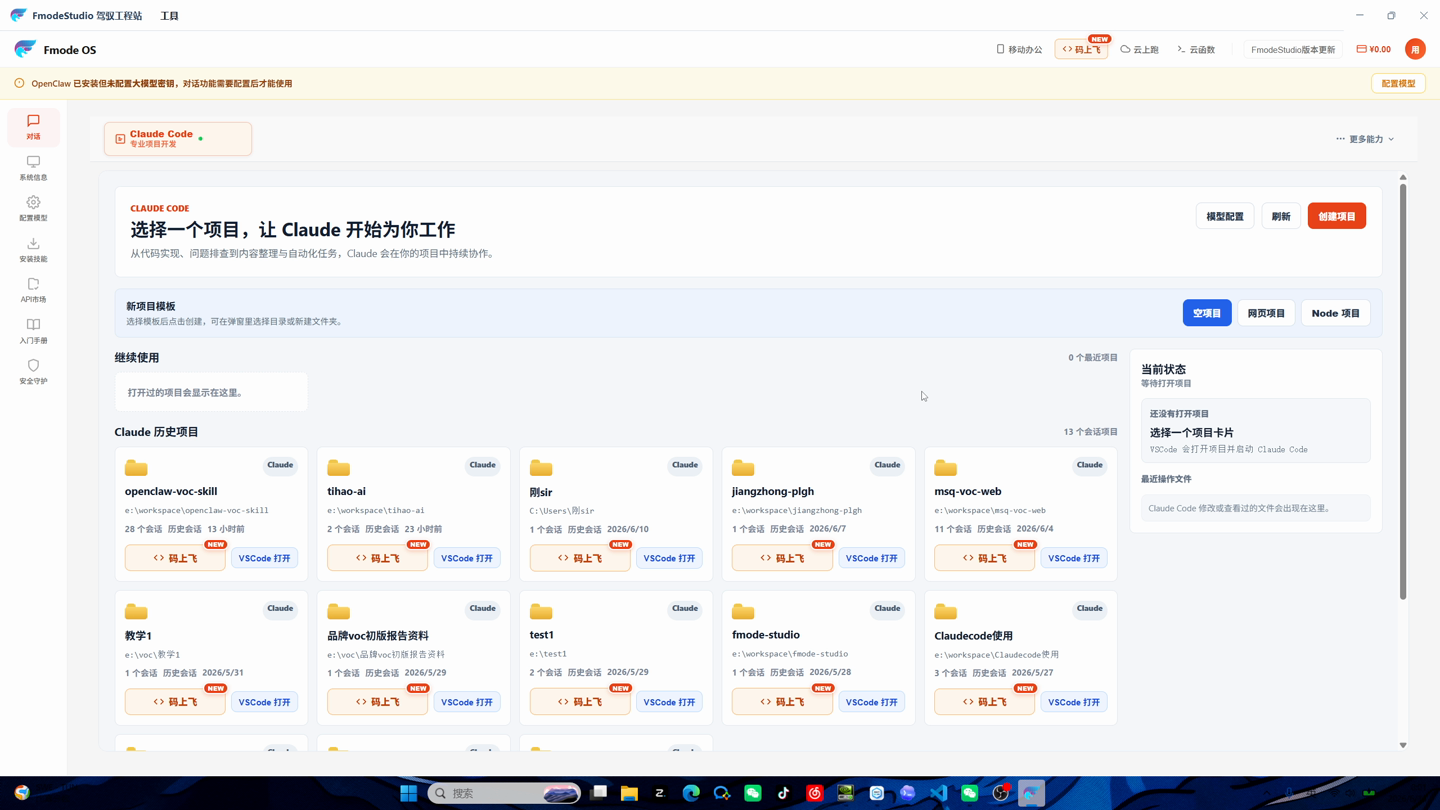Click the 配置模型 banner button
The width and height of the screenshot is (1440, 810).
1398,83
